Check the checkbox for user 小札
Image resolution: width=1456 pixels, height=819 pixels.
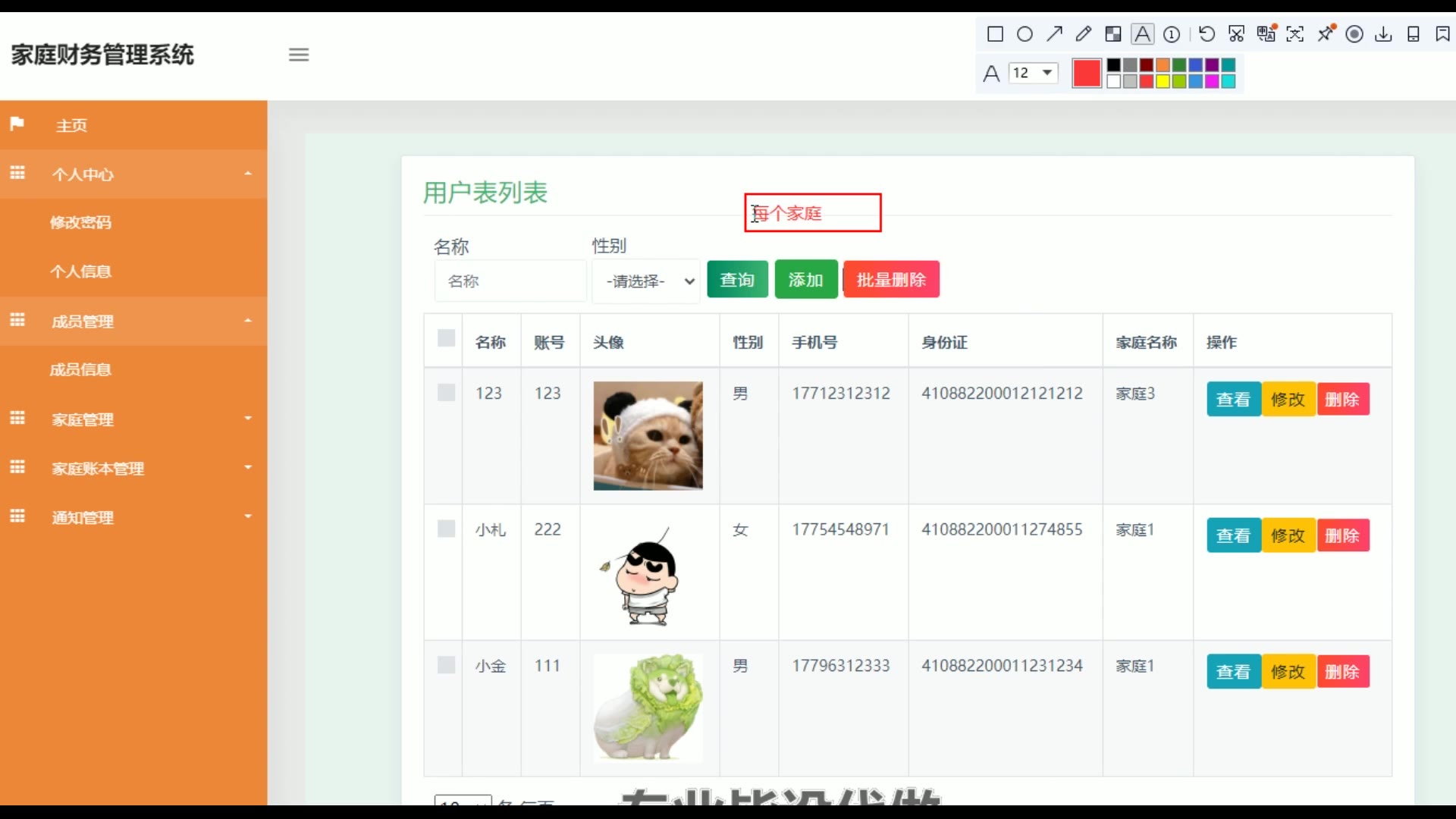pos(447,529)
